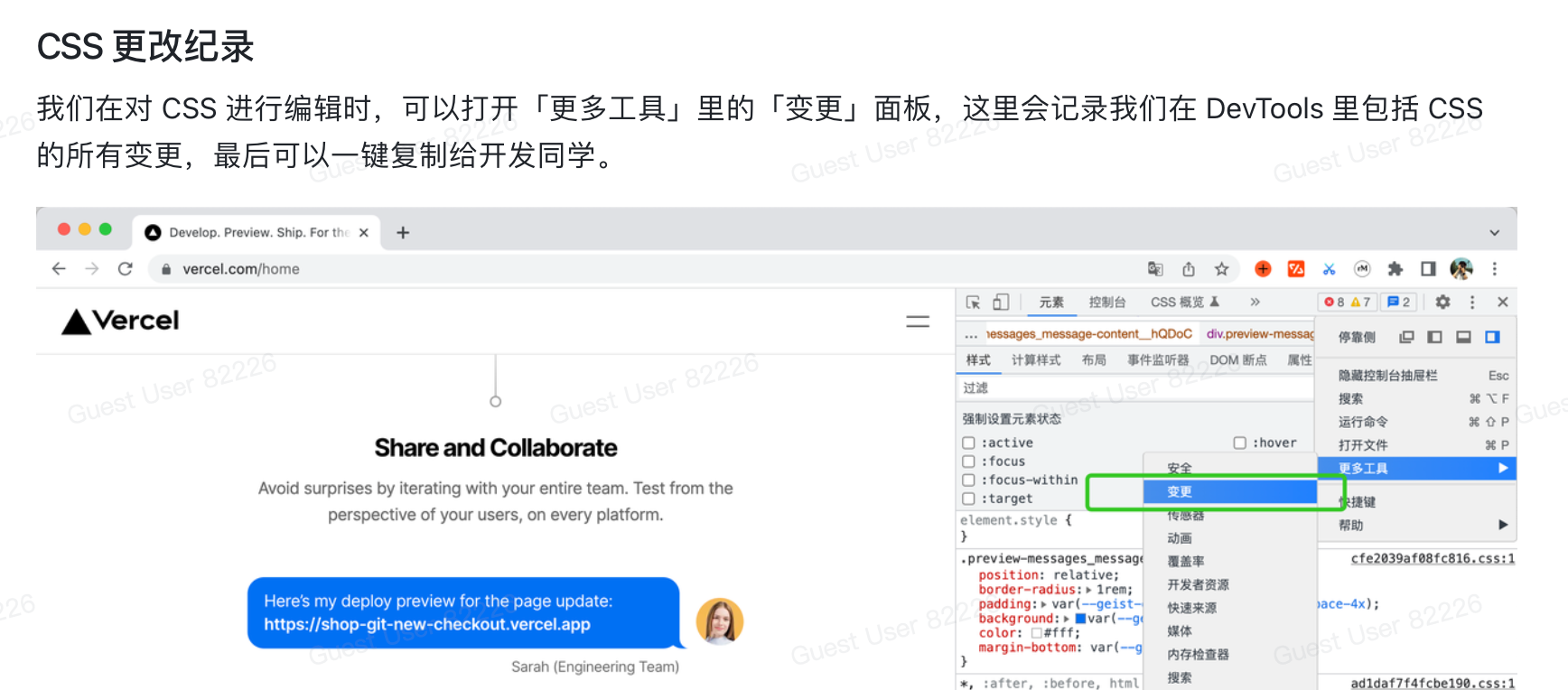
Task: Expand the 更多工具 submenu
Action: click(x=1415, y=468)
